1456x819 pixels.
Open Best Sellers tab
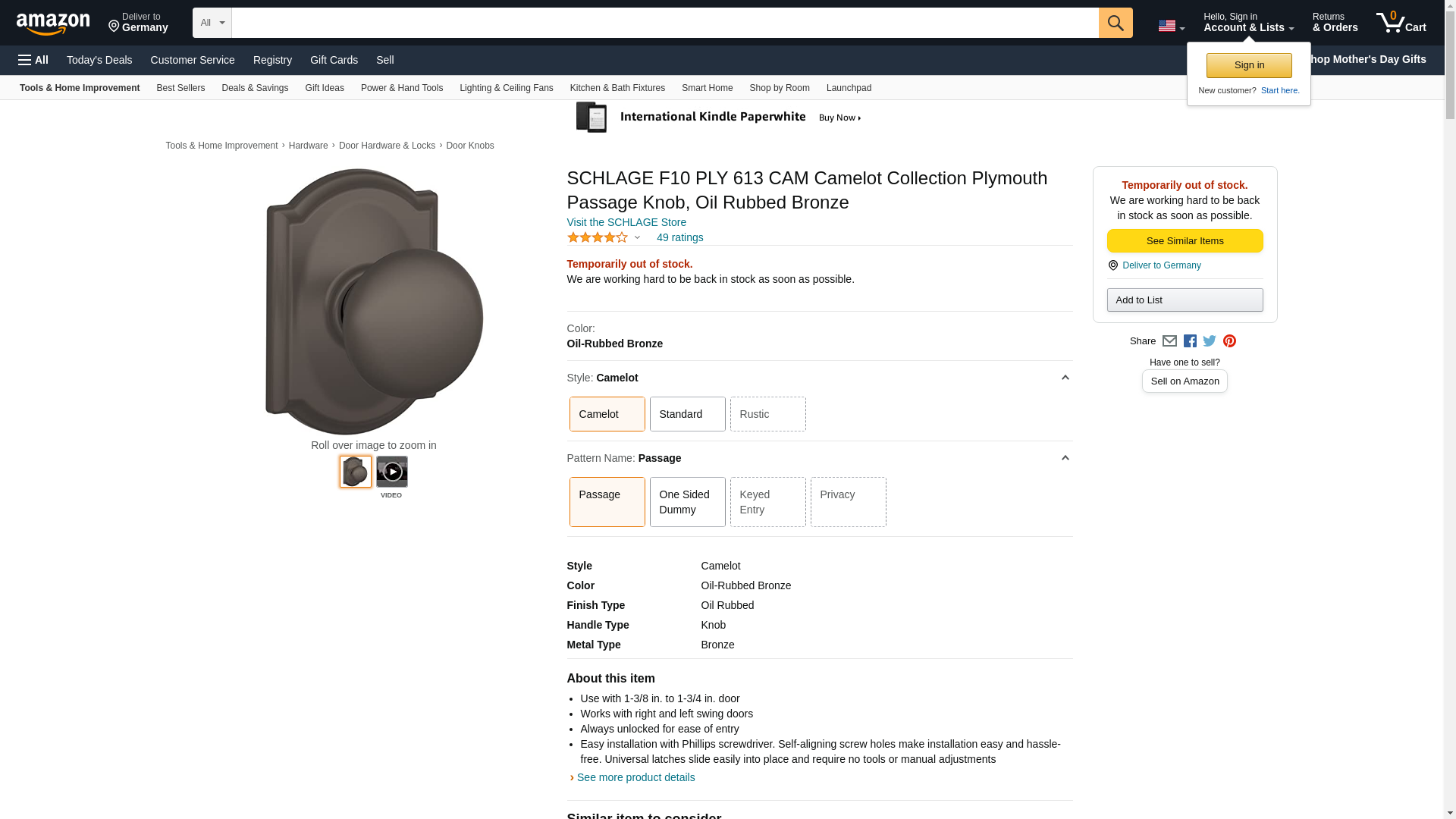pos(180,88)
